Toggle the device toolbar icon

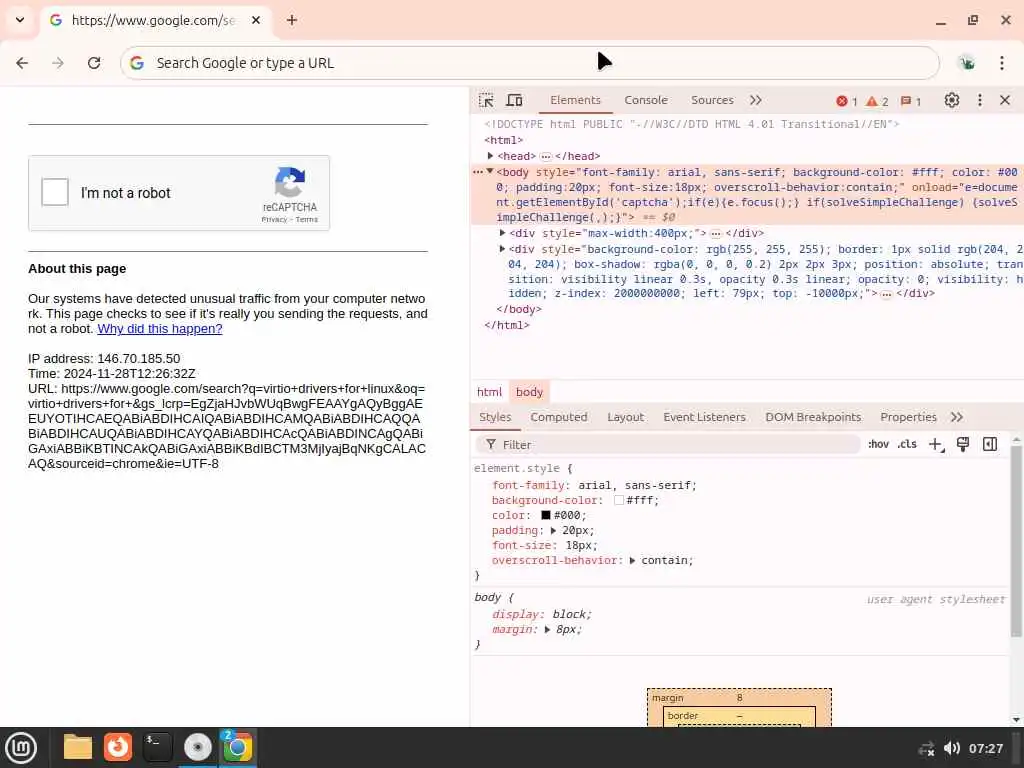click(x=515, y=100)
